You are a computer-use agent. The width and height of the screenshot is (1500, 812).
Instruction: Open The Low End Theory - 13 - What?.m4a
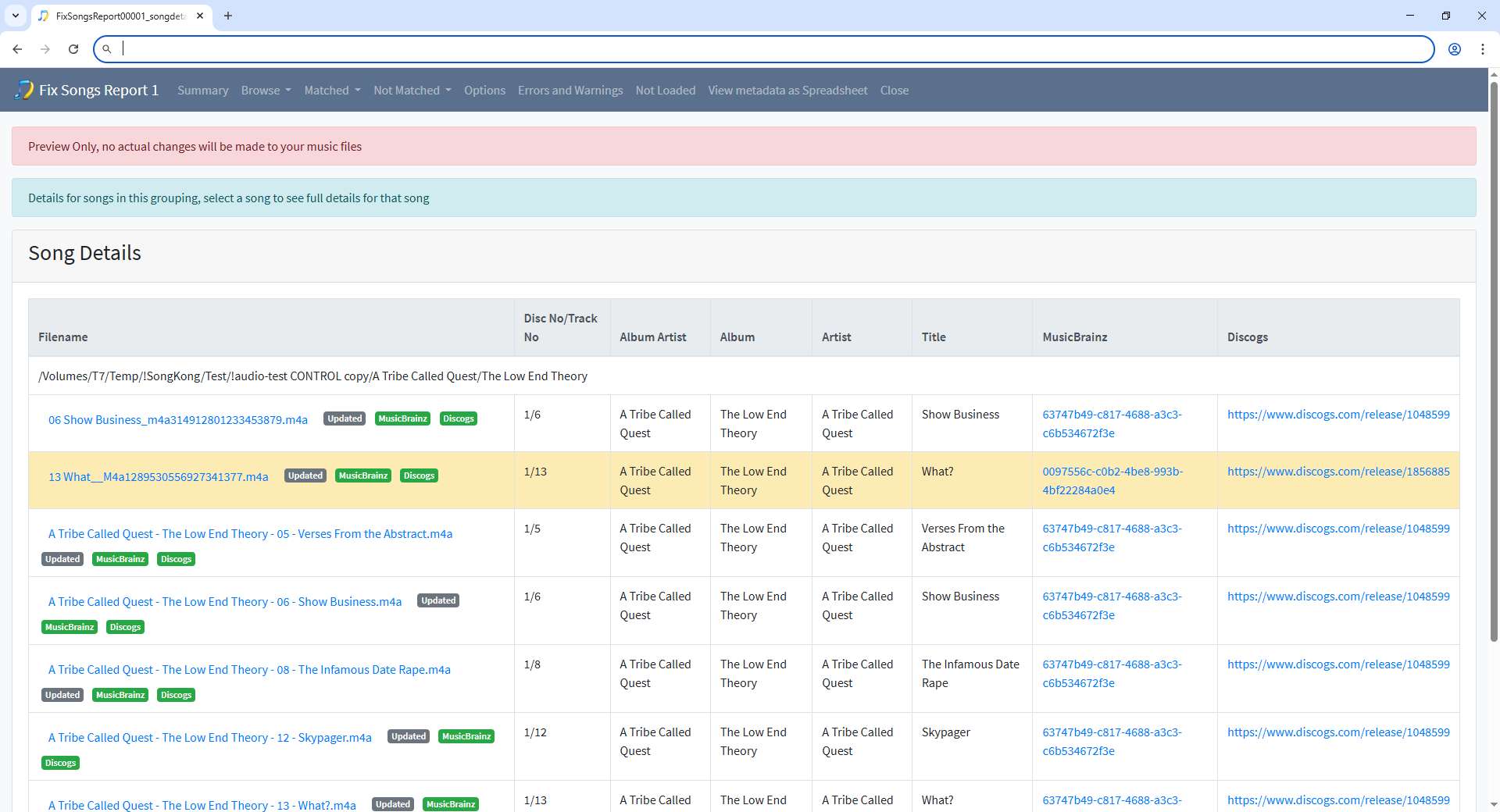(202, 805)
